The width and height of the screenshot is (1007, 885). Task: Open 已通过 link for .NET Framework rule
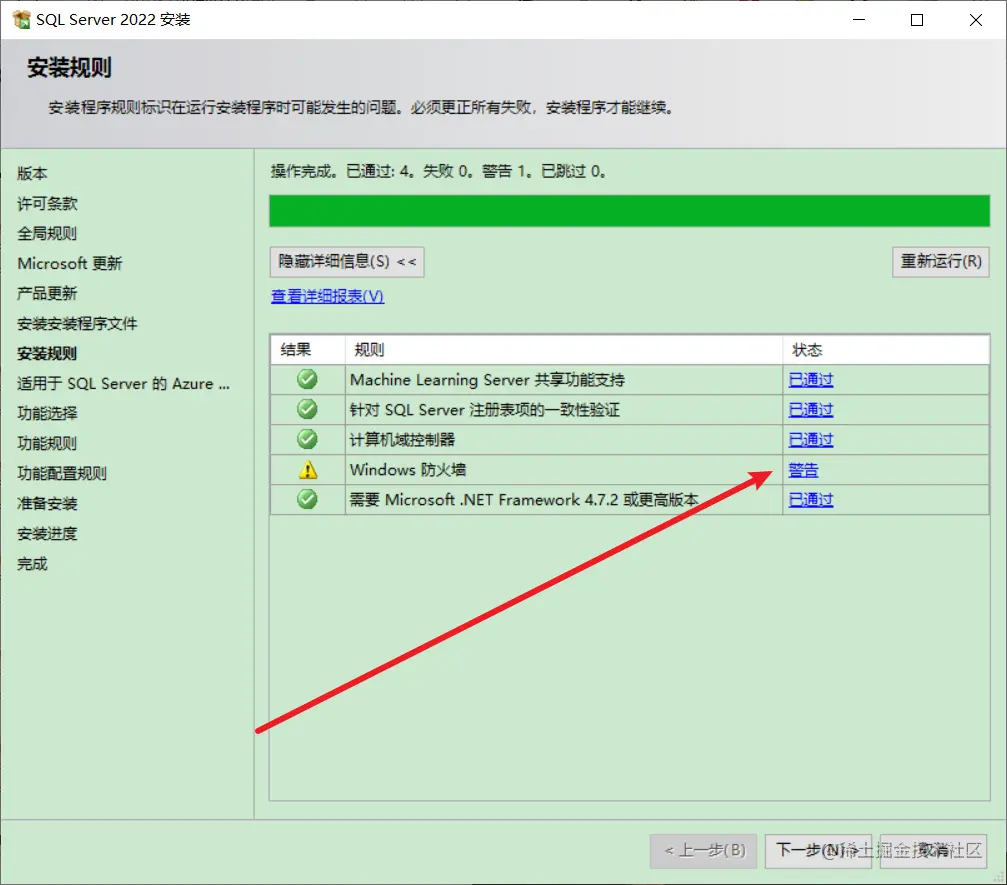[810, 500]
